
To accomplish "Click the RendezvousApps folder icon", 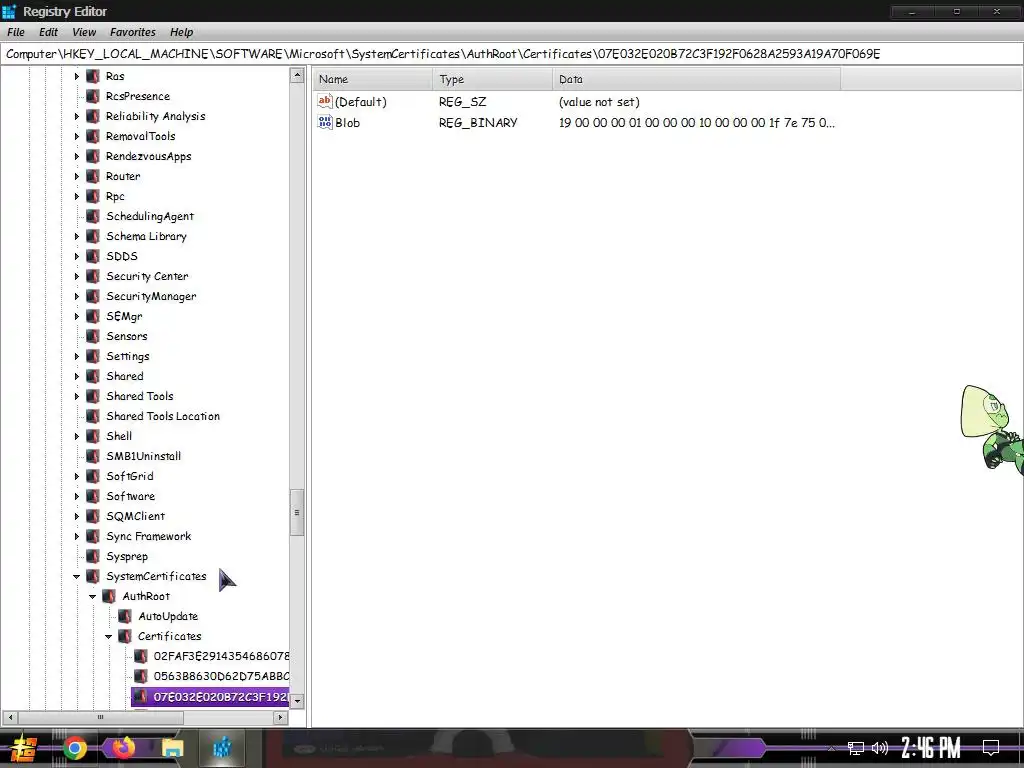I will pos(93,156).
